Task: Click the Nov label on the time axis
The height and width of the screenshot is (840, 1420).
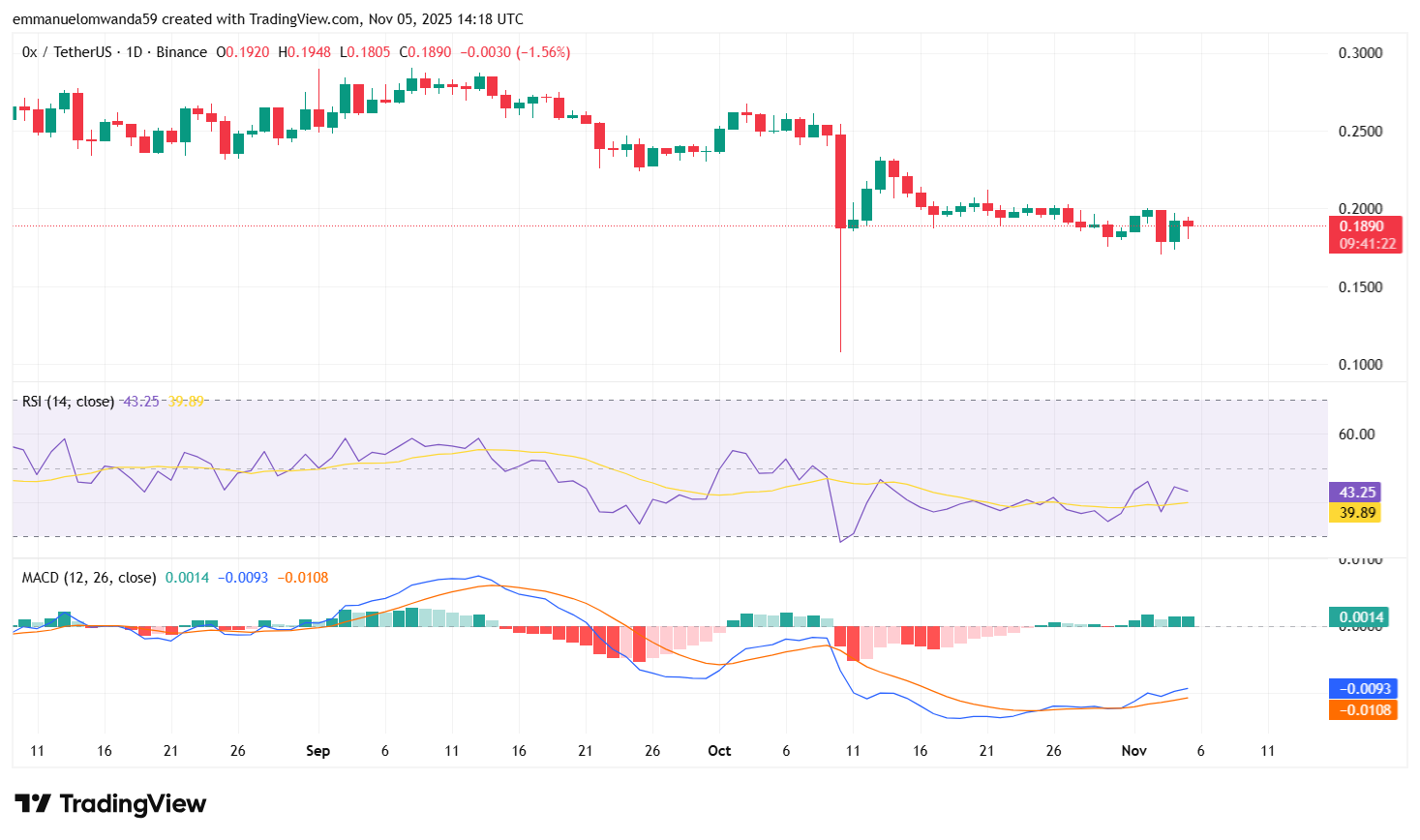Action: point(1133,751)
